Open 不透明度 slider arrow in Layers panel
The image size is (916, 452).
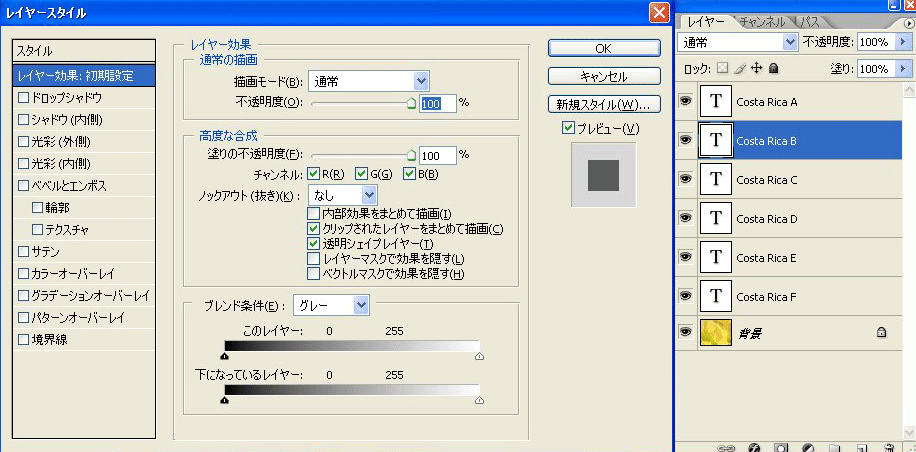pos(903,42)
